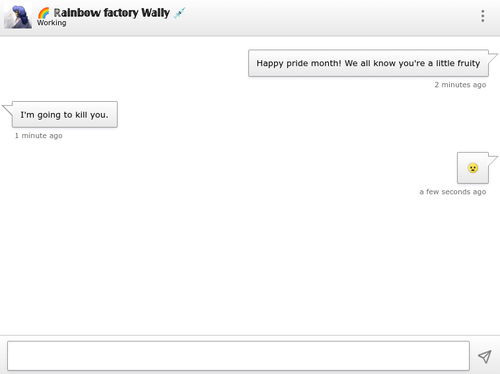Click the 2 minutes ago timestamp
This screenshot has width=500, height=374.
(x=460, y=85)
